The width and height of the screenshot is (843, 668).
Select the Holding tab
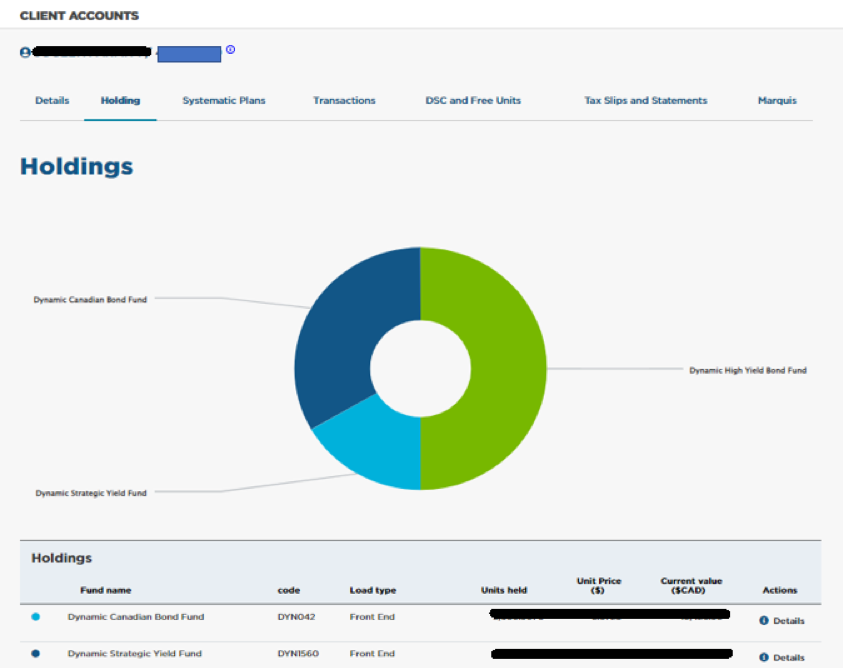click(120, 101)
